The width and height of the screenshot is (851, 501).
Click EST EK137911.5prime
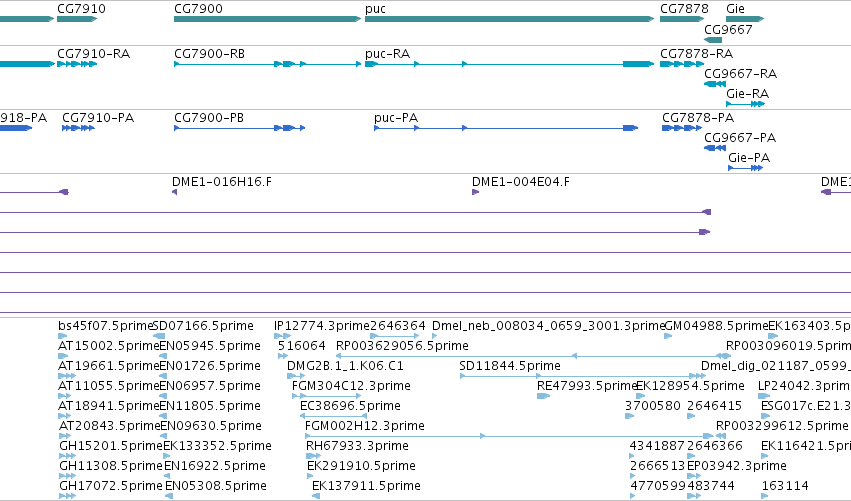pos(366,487)
